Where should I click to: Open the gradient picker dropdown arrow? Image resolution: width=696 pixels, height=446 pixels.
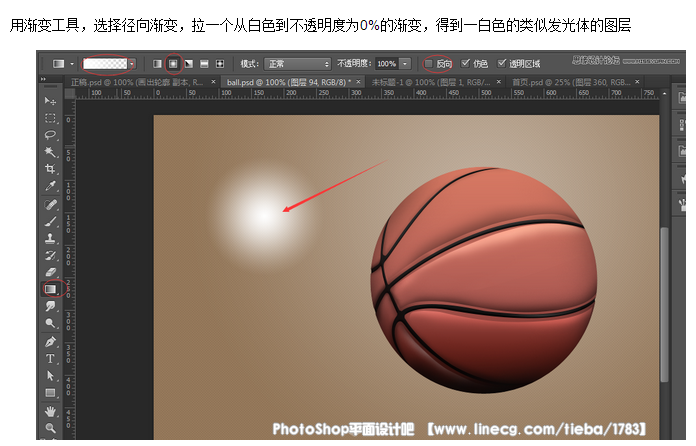coord(132,64)
